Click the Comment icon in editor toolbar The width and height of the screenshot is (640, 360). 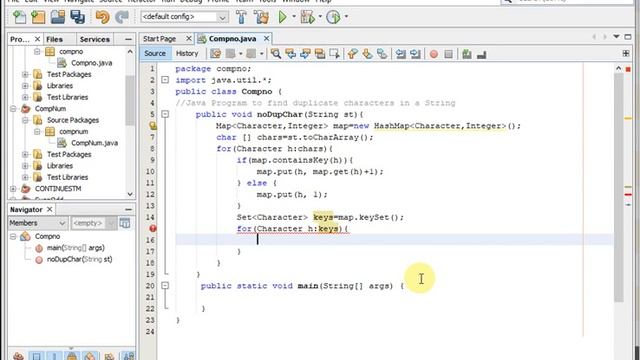click(x=467, y=54)
